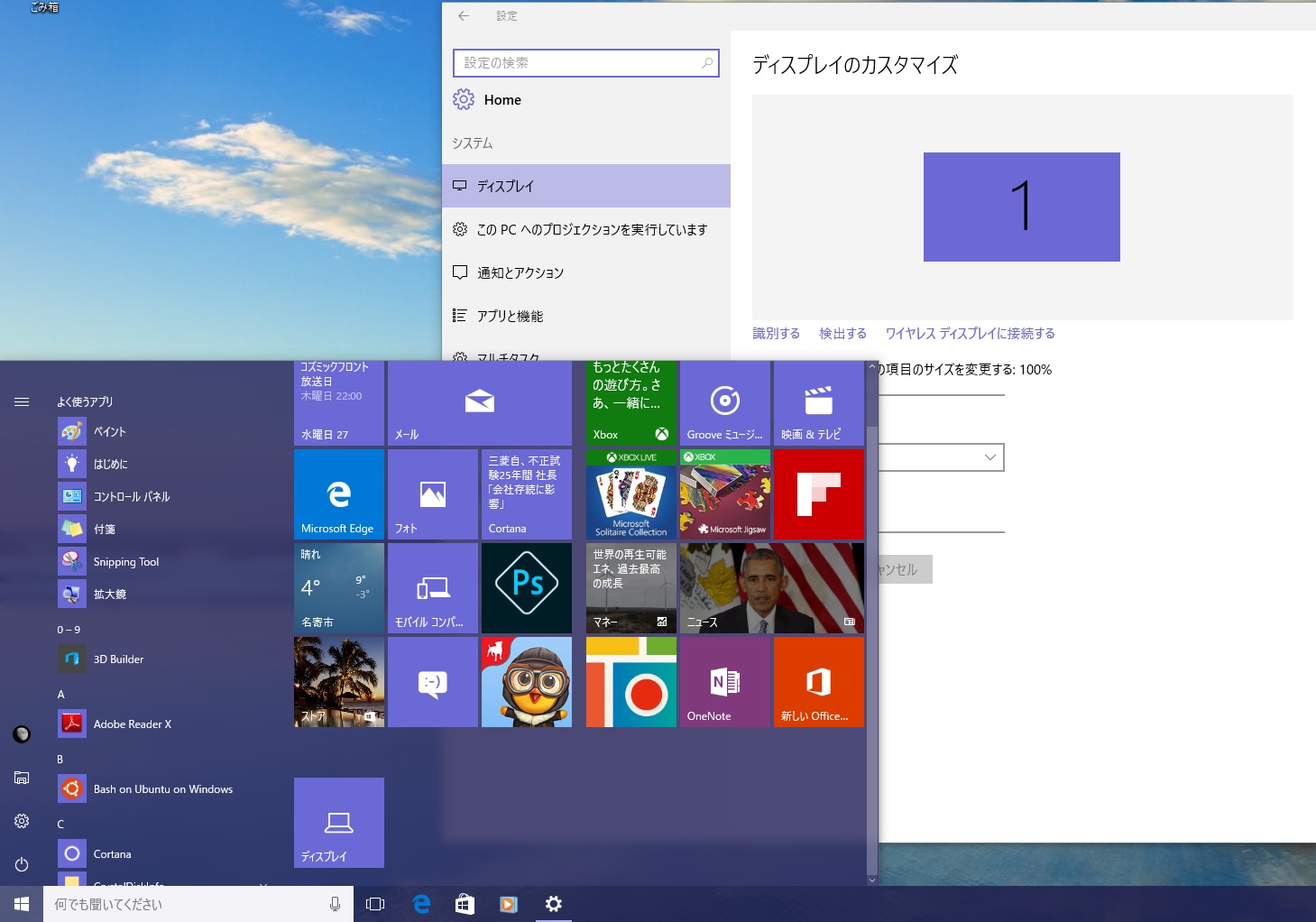Open the Cortana news tile
The height and width of the screenshot is (922, 1316).
[527, 494]
